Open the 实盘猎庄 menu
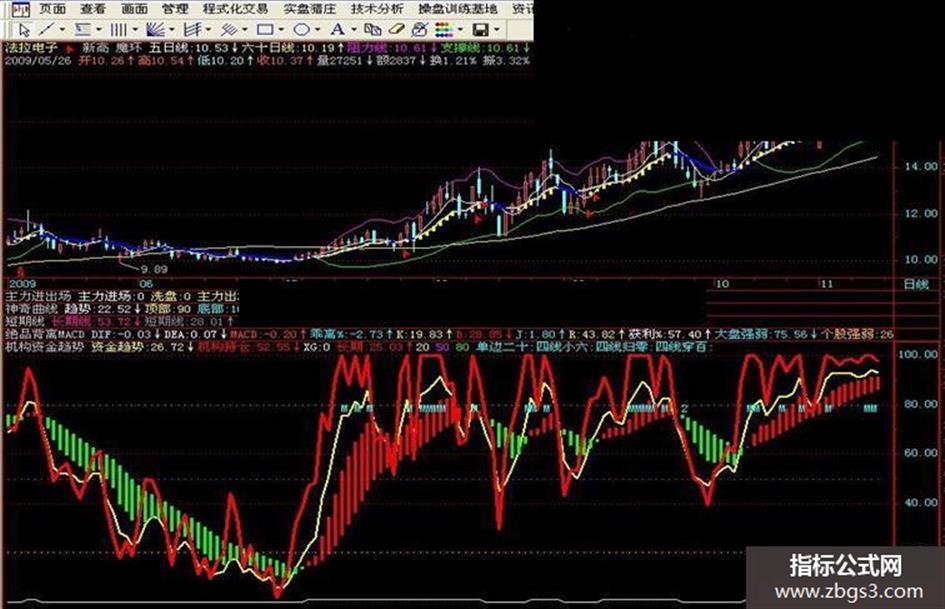 point(310,9)
